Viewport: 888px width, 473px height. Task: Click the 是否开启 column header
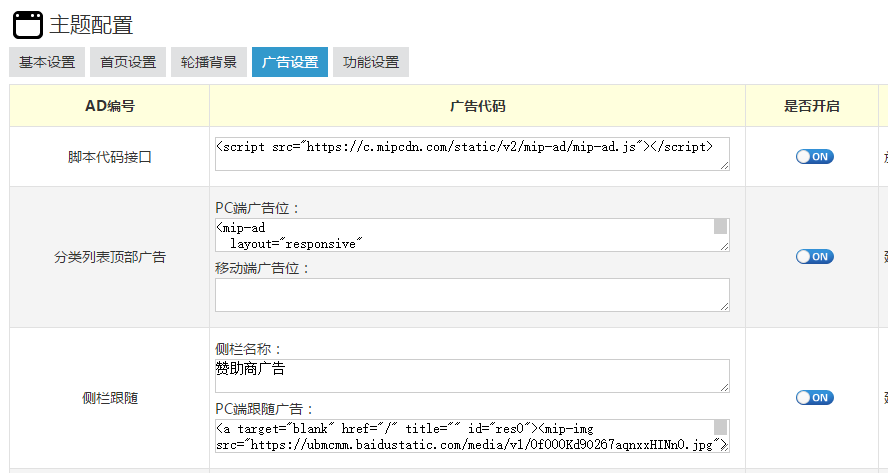pyautogui.click(x=811, y=106)
